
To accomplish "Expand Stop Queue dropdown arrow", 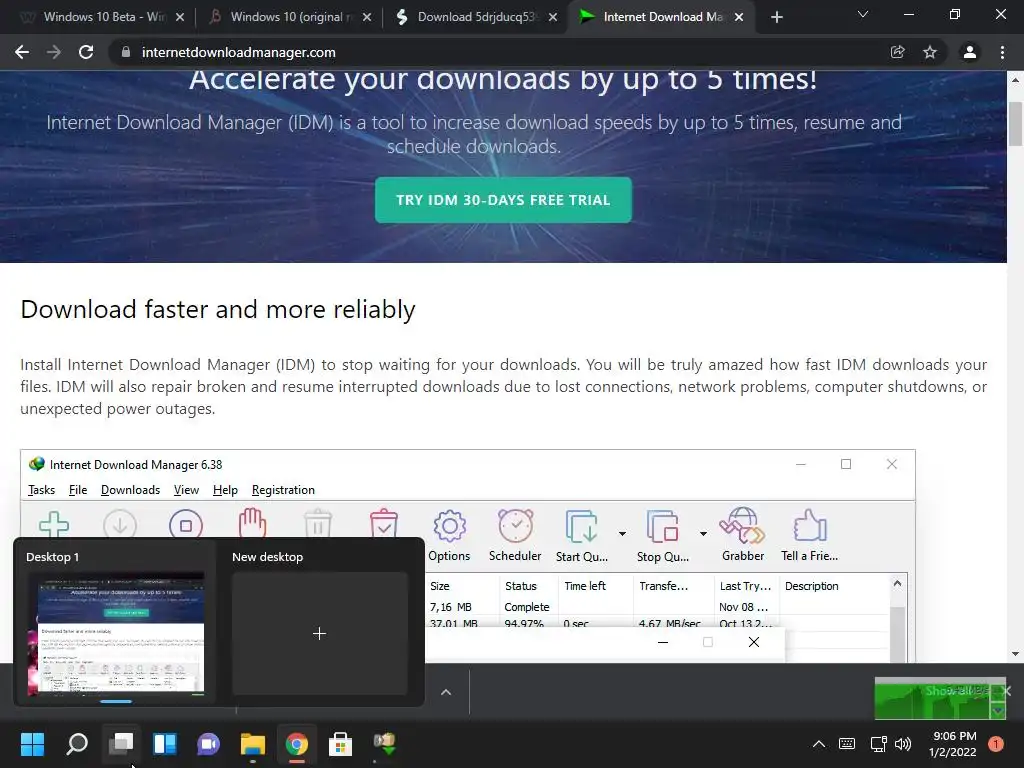I will (x=703, y=534).
